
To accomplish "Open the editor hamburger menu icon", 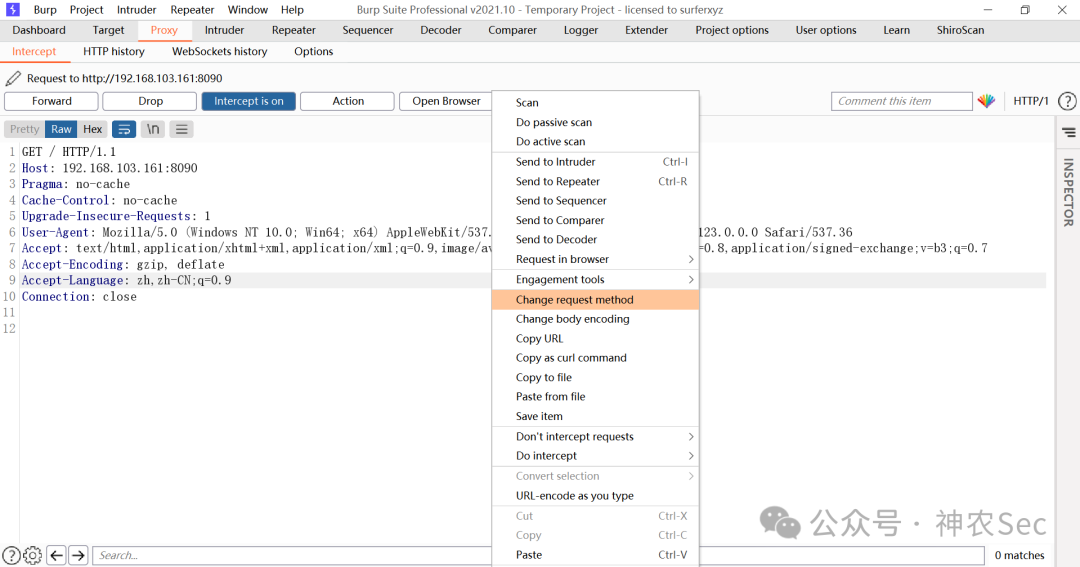I will coord(182,130).
